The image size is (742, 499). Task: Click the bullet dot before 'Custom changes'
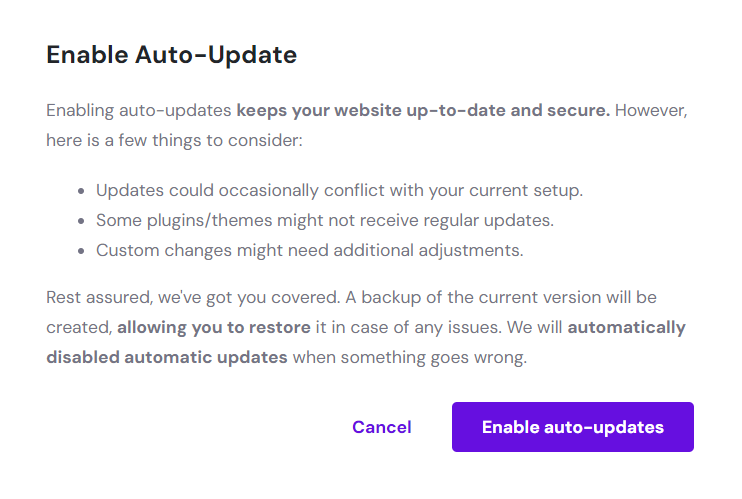coord(81,250)
